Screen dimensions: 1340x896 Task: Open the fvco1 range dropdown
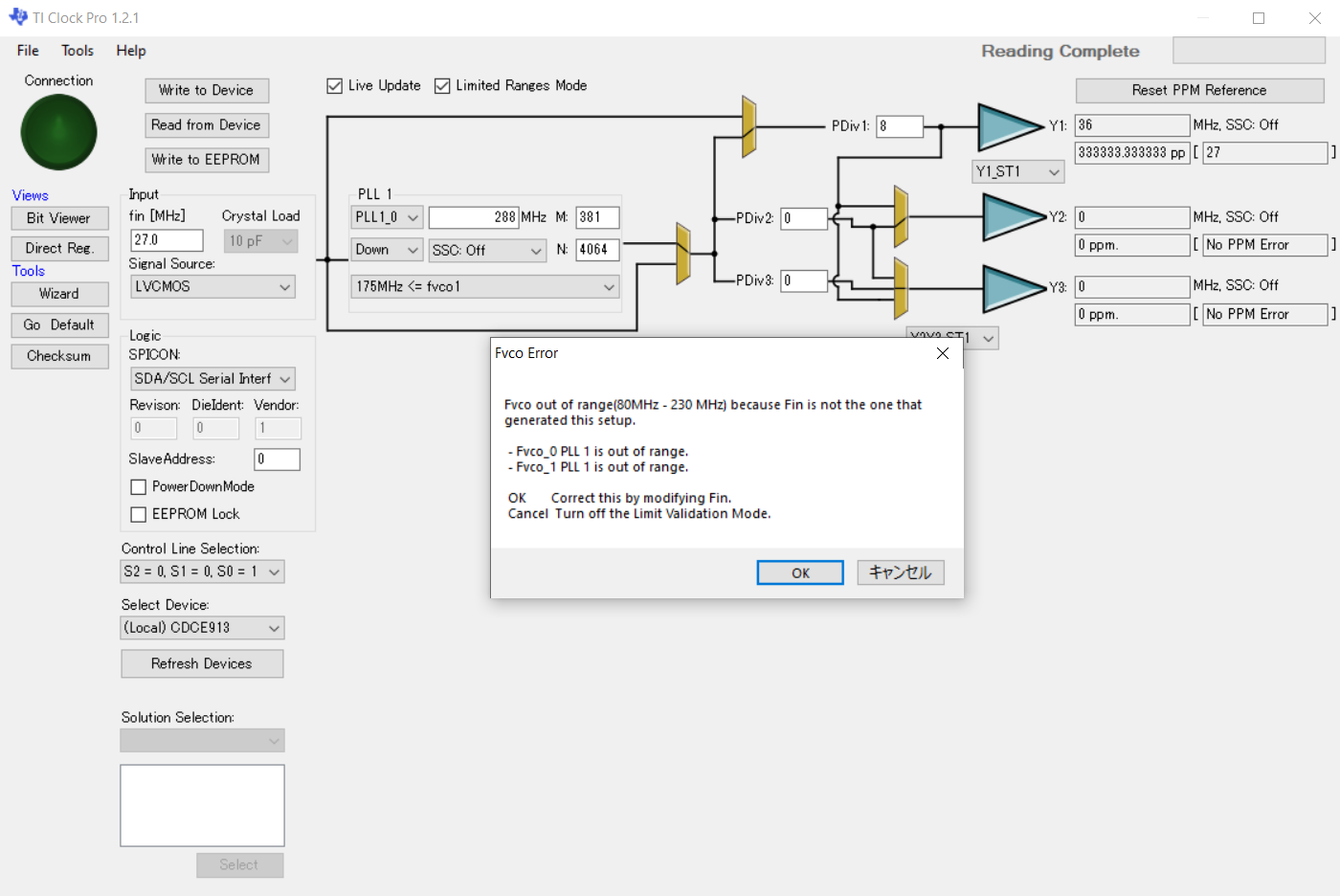[x=486, y=287]
